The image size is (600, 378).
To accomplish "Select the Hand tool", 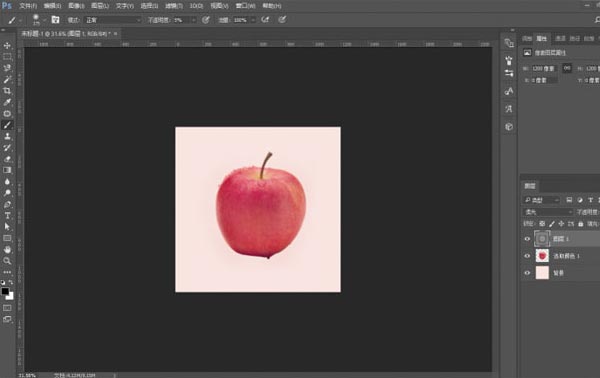I will point(7,250).
